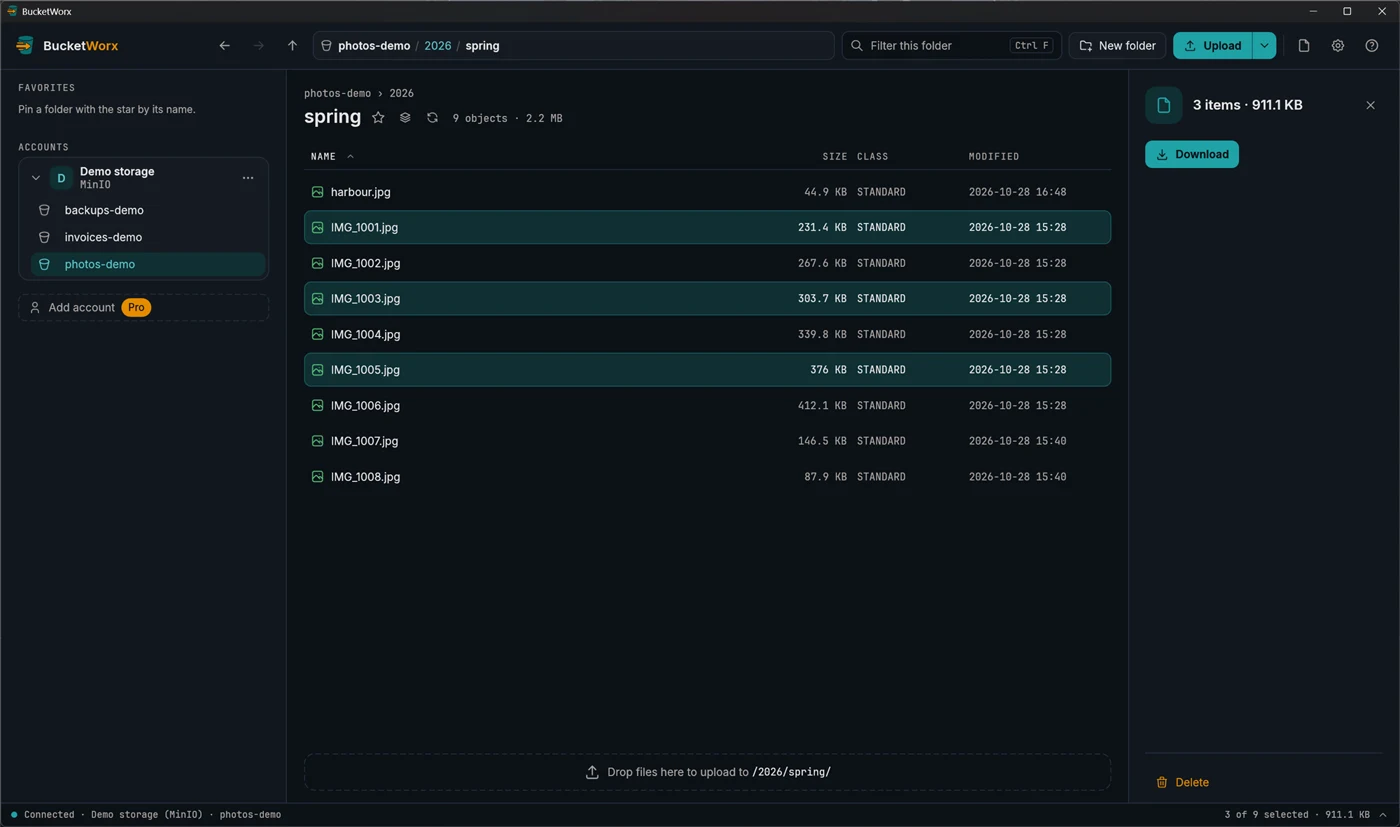Expand the status bar chevron
This screenshot has width=1400, height=827.
pos(1383,814)
